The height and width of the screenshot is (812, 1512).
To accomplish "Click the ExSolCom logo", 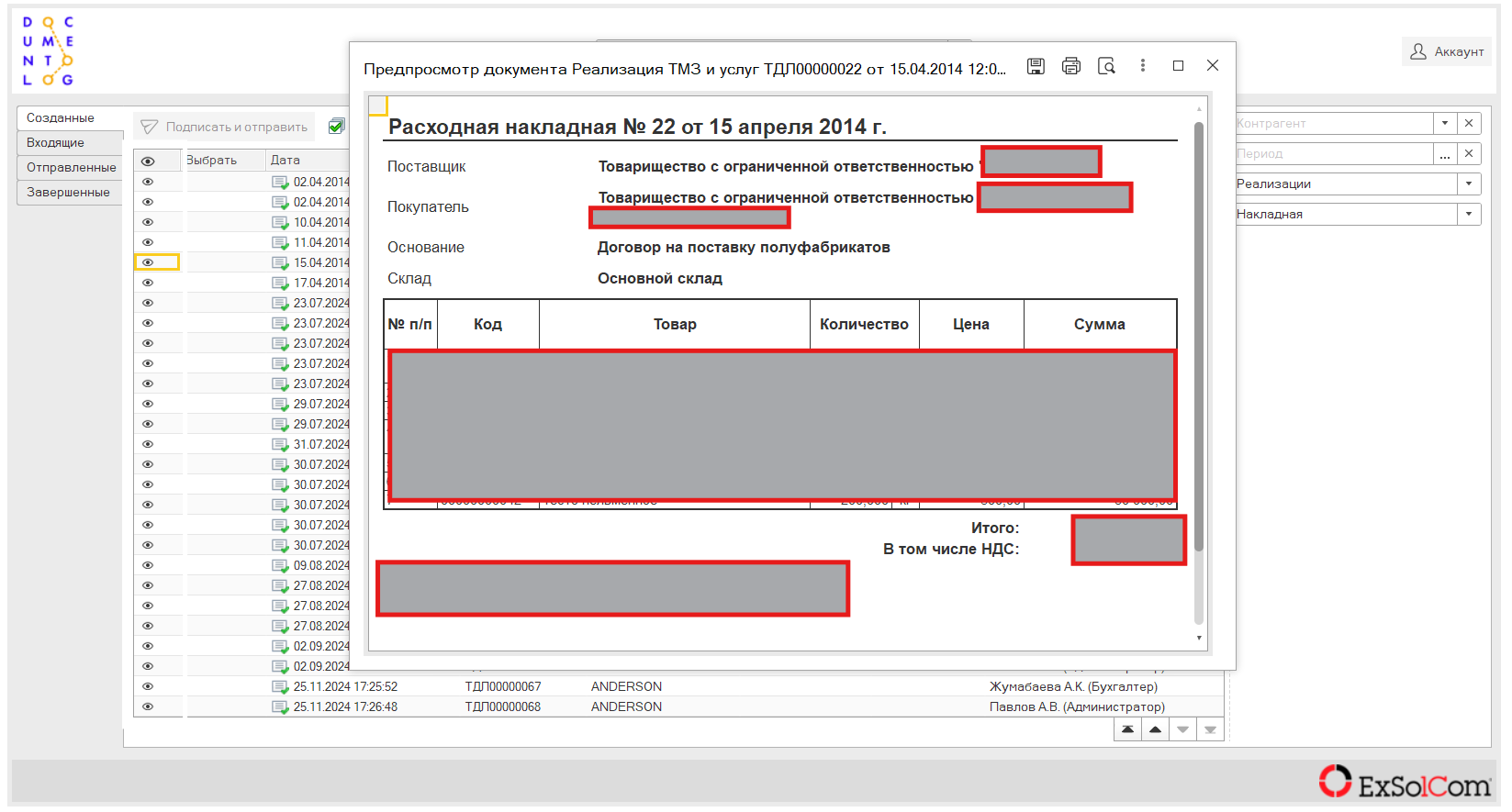I will point(1405,783).
